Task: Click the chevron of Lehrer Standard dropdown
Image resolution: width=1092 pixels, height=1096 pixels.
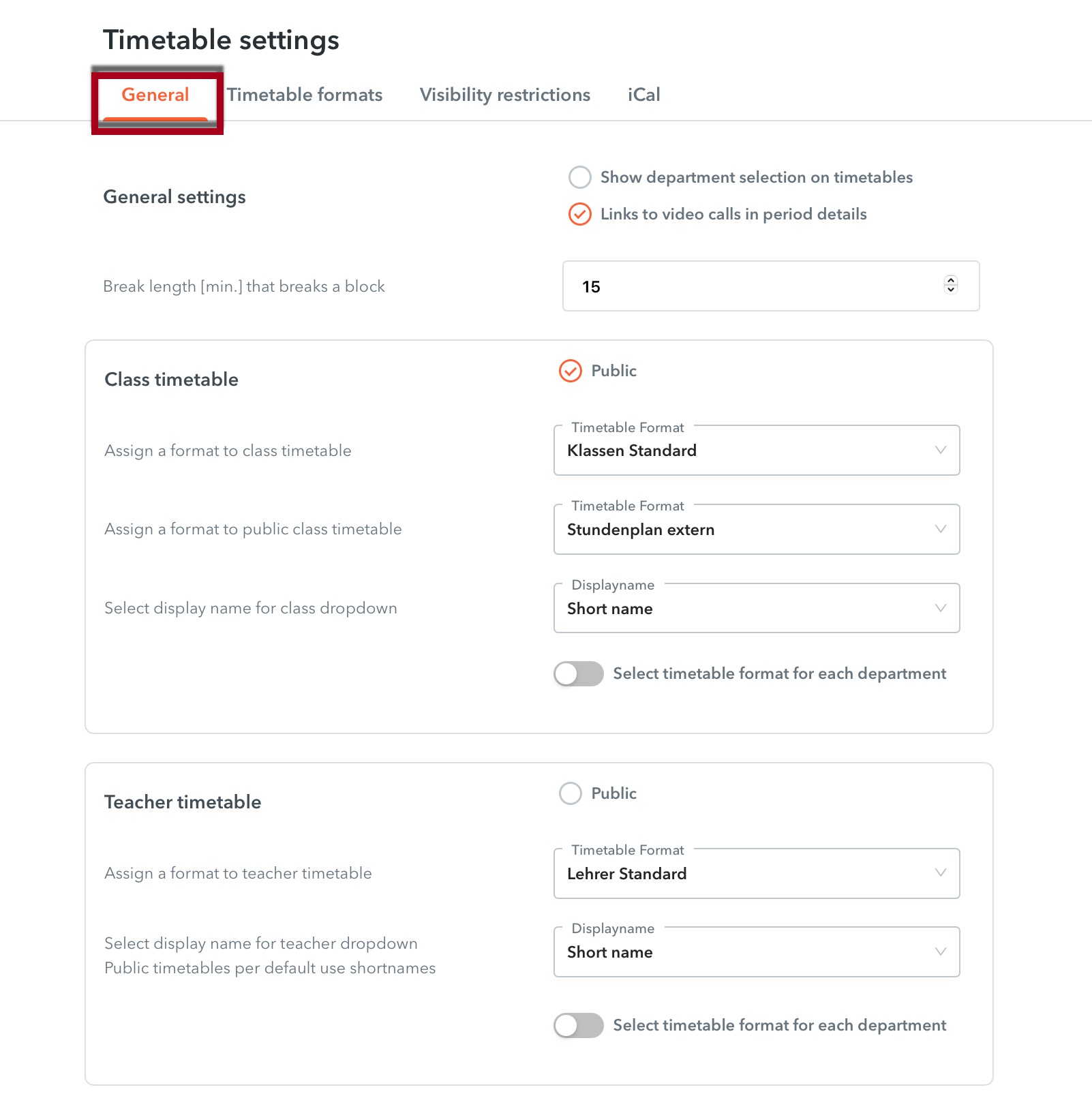Action: coord(941,873)
